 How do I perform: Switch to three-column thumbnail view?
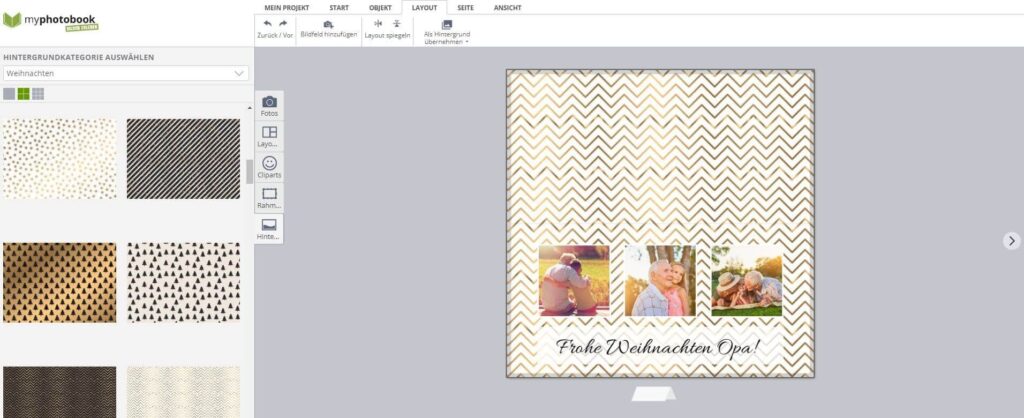coord(38,94)
